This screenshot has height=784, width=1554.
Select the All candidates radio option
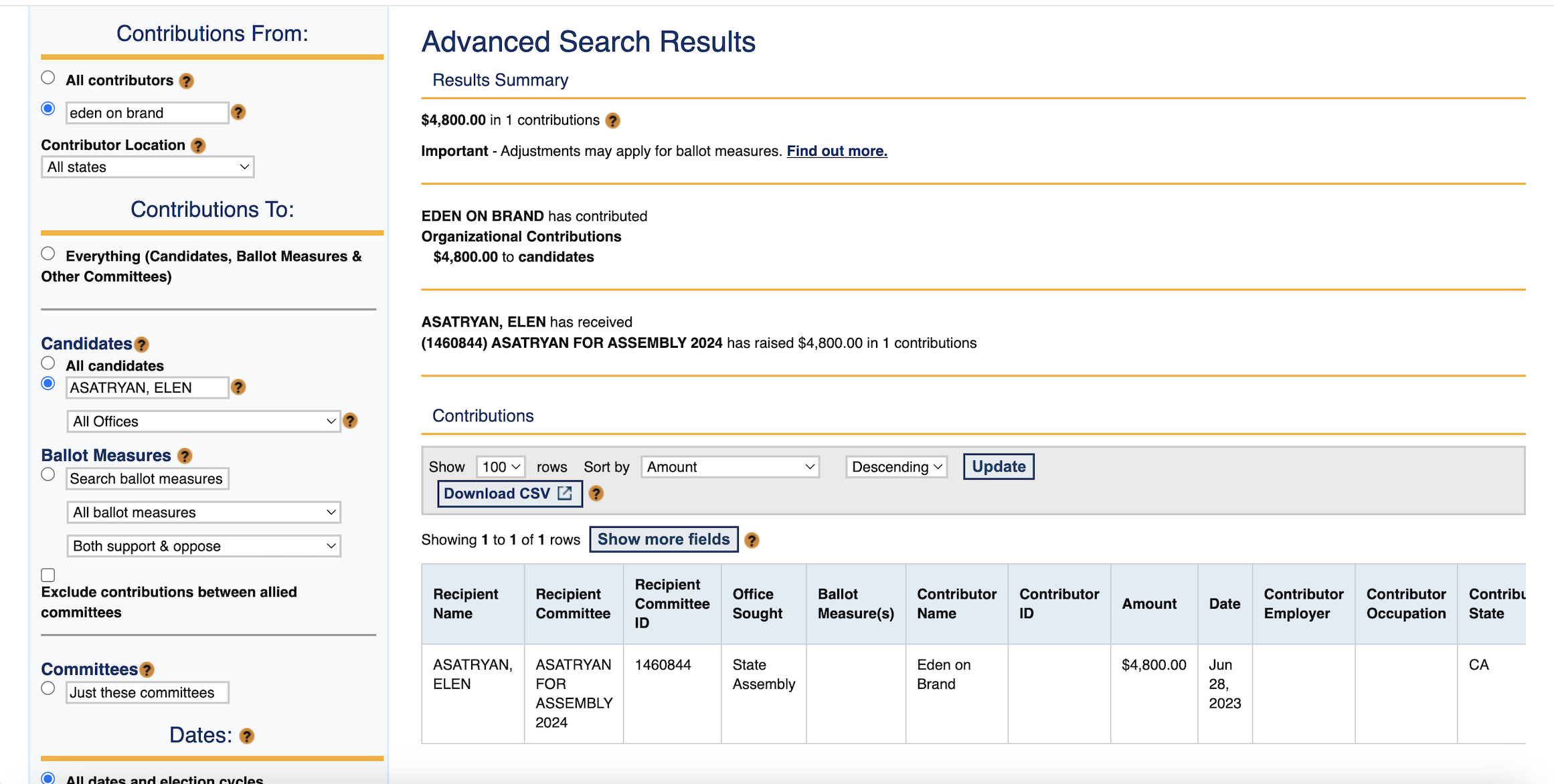[48, 363]
